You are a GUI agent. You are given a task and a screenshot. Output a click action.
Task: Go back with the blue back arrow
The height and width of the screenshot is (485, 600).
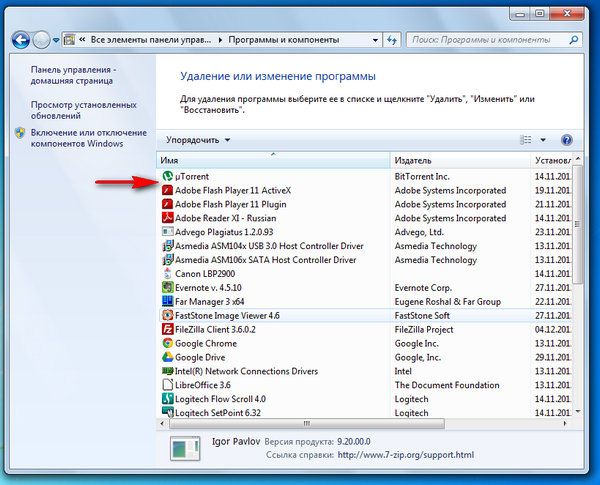pos(21,40)
